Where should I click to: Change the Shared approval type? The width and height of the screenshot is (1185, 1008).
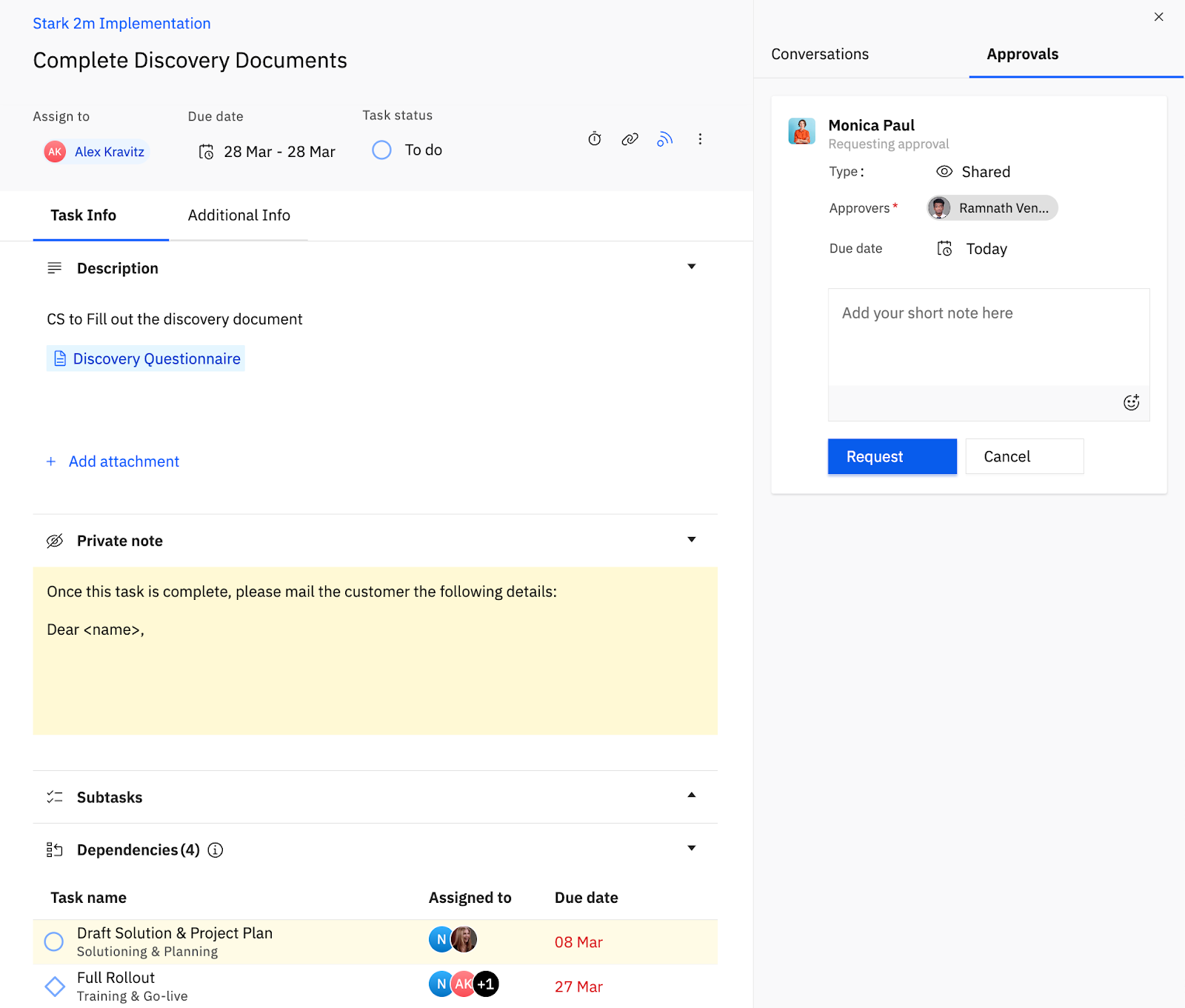click(973, 172)
